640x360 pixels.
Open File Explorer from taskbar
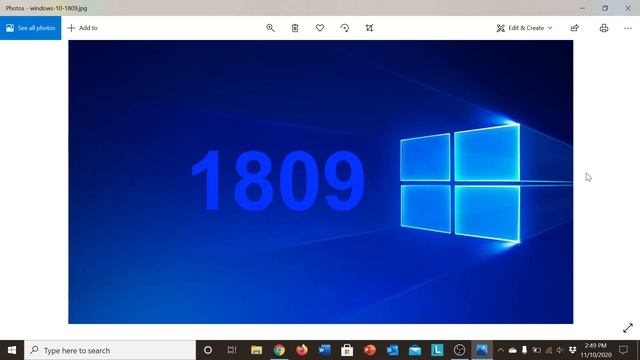click(256, 350)
